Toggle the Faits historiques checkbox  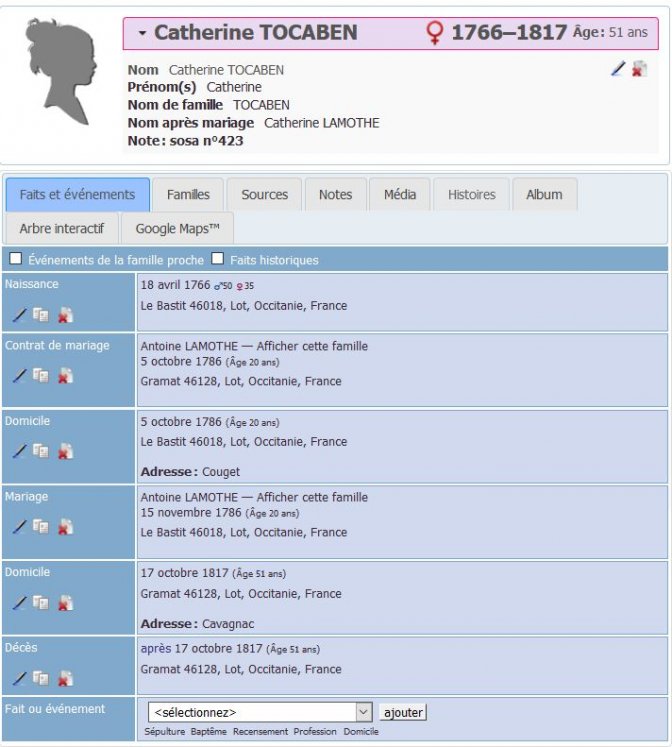tap(217, 259)
